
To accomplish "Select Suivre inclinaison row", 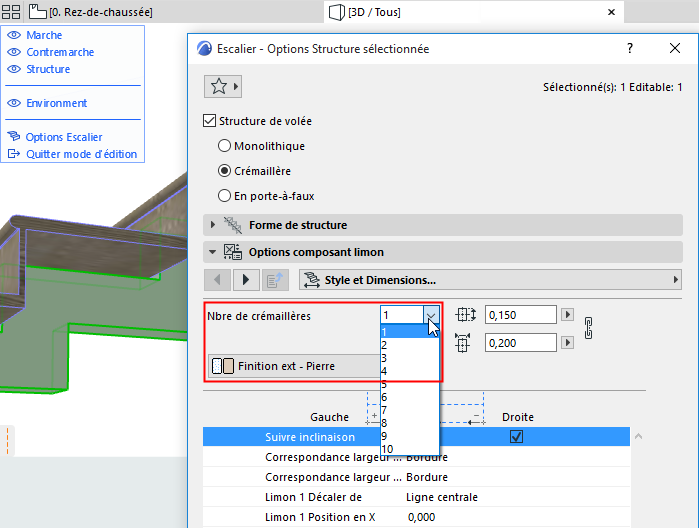I will pos(416,437).
